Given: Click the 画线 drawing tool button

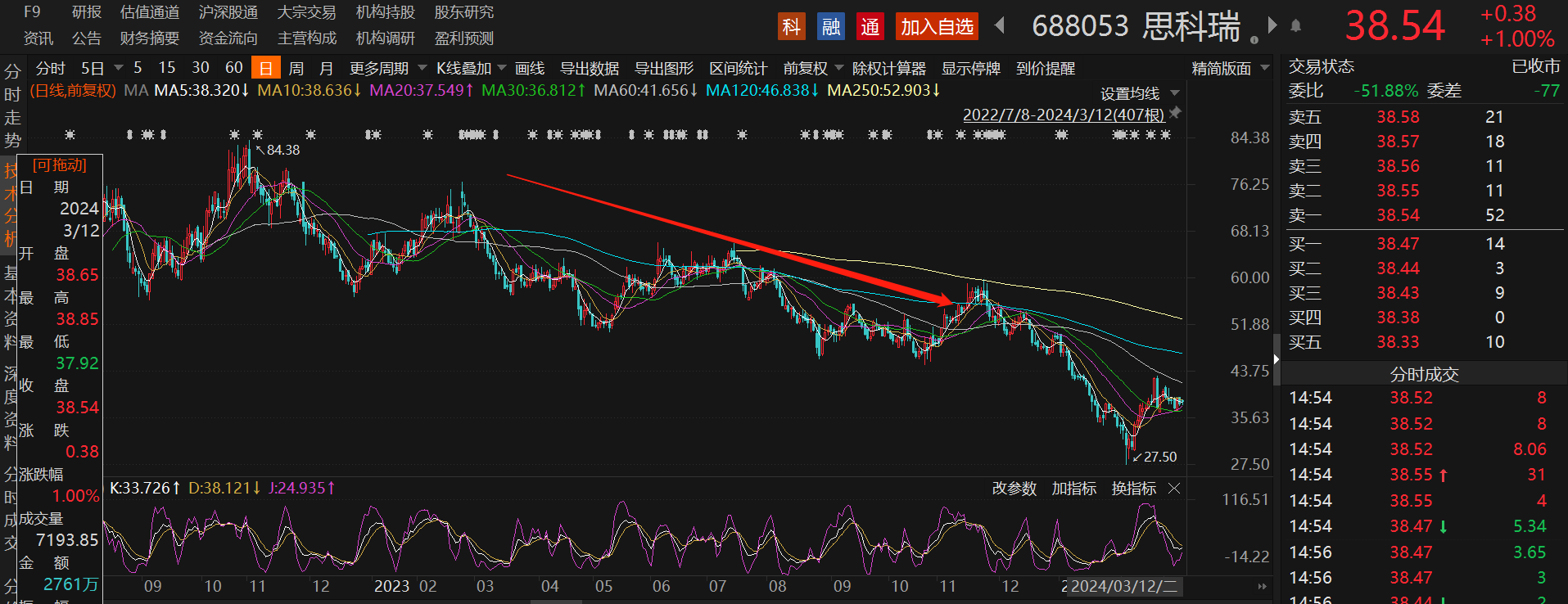Looking at the screenshot, I should [x=530, y=69].
